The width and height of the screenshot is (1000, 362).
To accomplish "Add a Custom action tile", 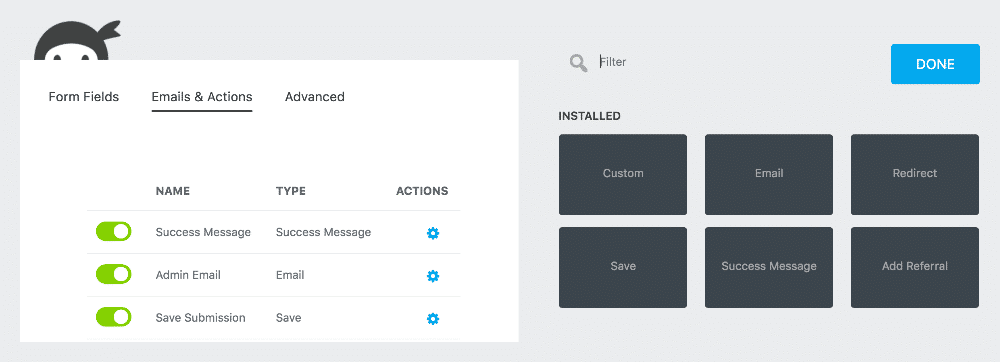I will [623, 174].
